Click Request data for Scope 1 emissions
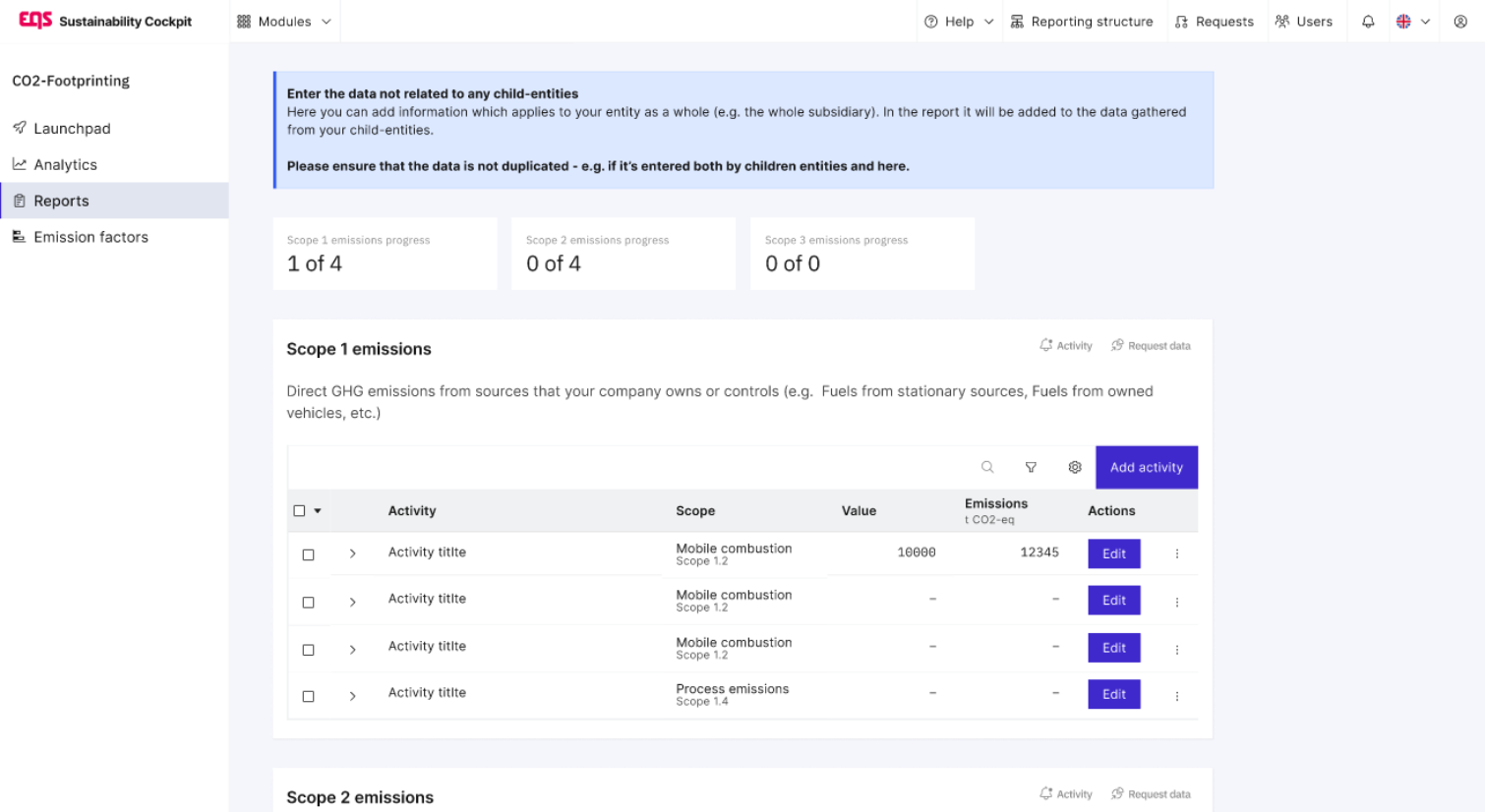 pos(1151,346)
